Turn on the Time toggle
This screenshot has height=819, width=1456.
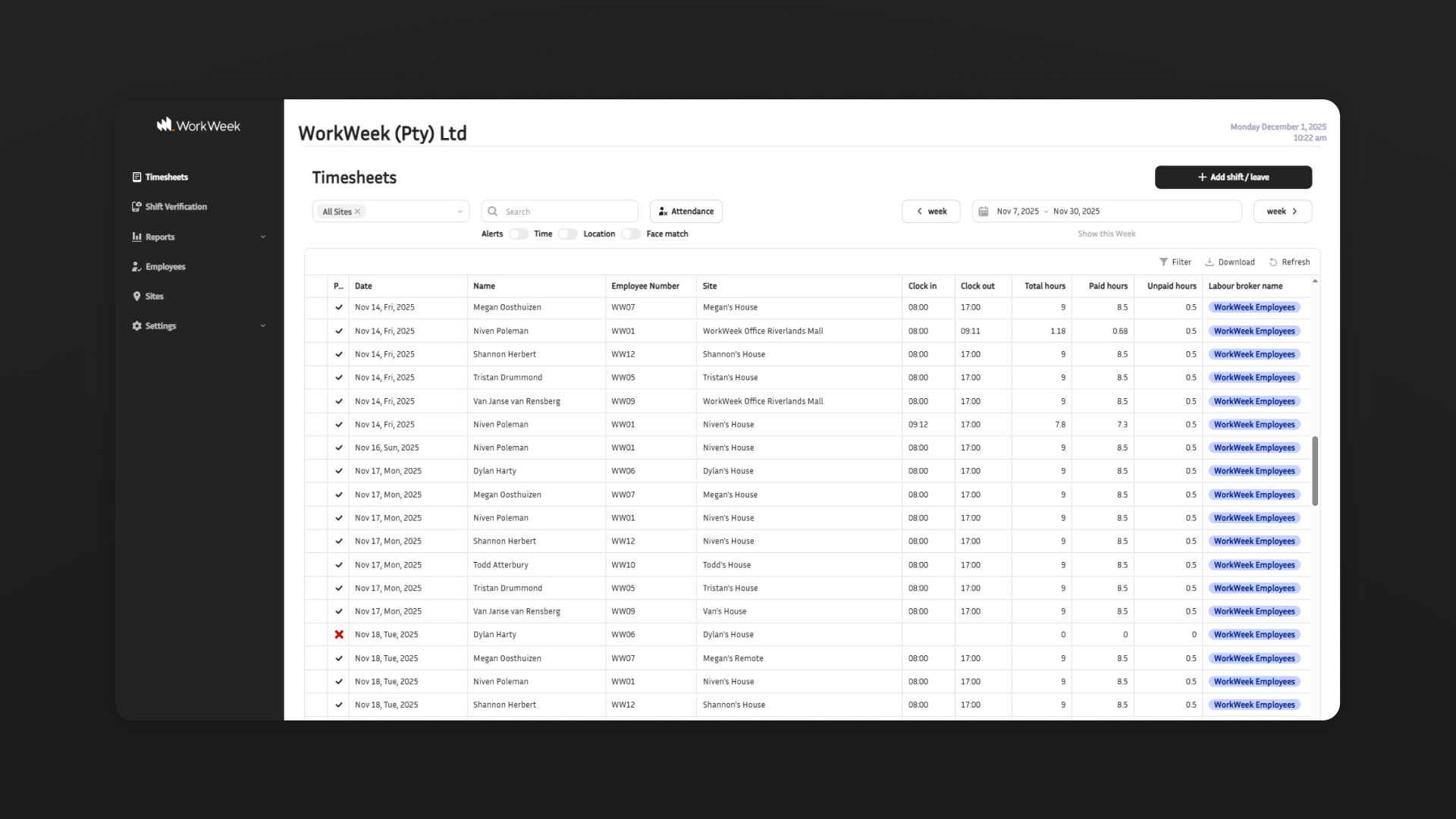tap(567, 234)
